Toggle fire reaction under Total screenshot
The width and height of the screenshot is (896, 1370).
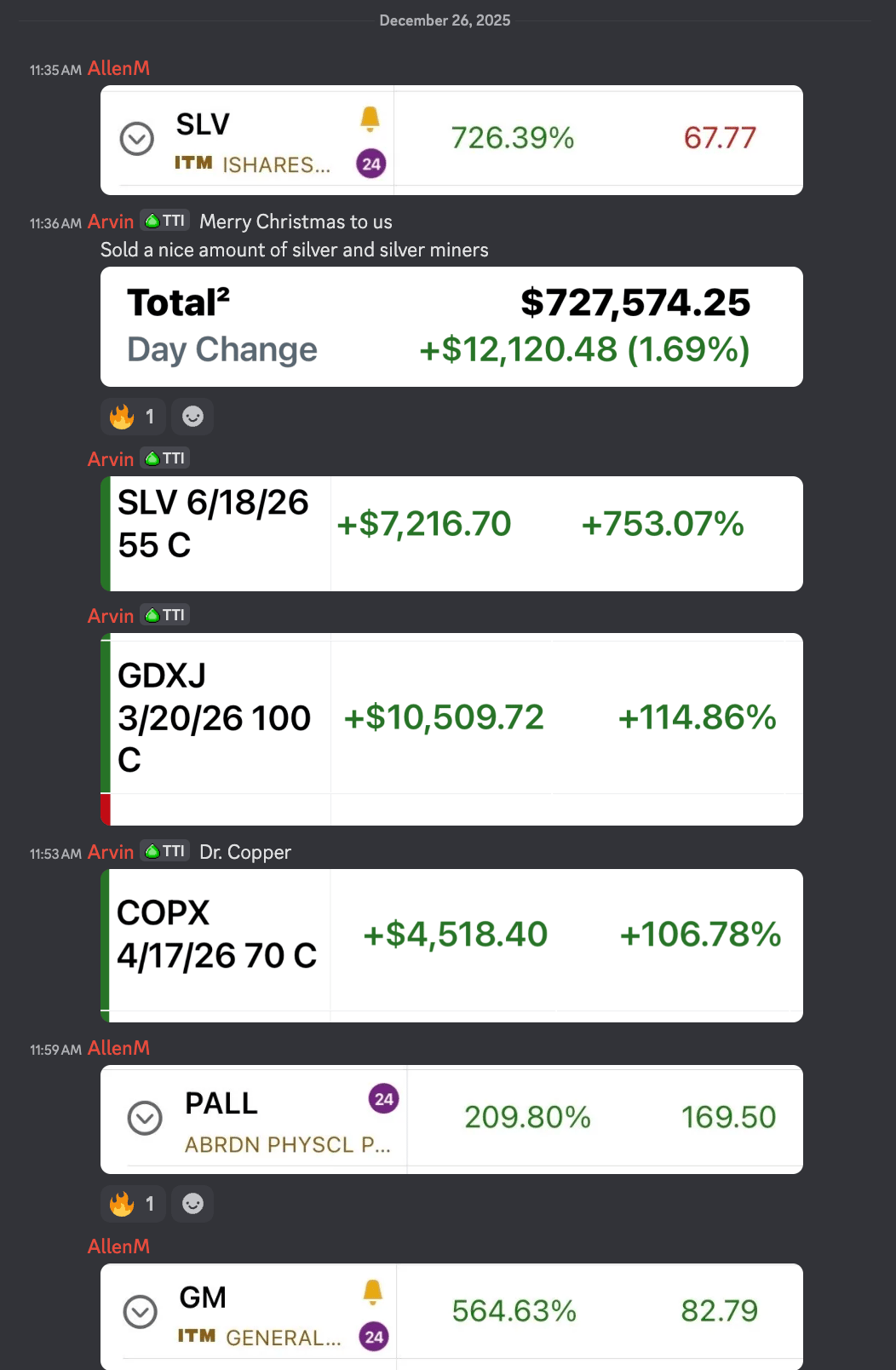(x=133, y=417)
